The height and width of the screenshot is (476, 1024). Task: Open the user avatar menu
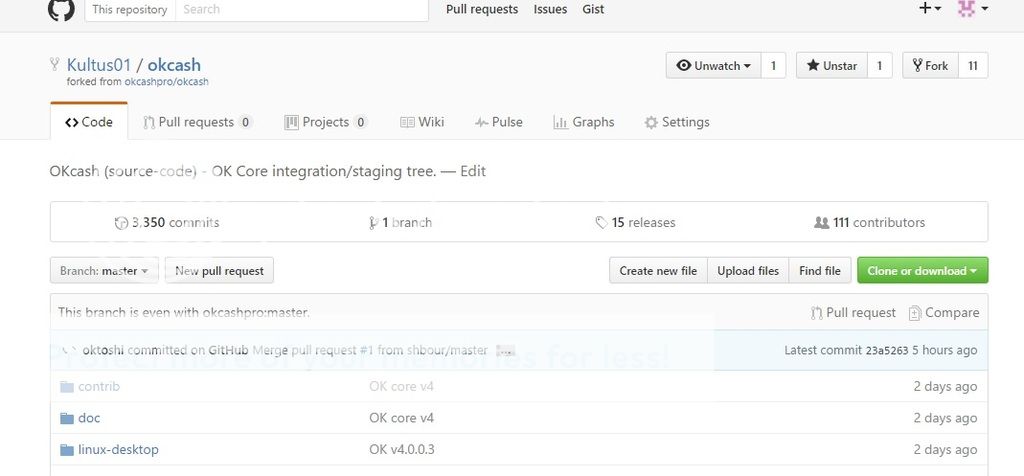972,9
